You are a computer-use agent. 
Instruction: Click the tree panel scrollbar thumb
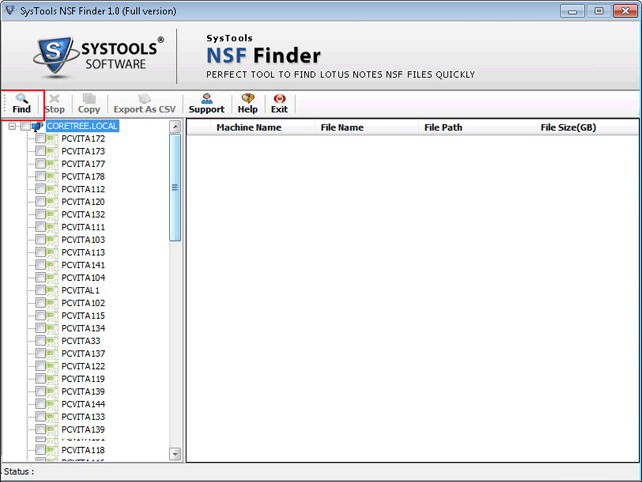point(175,188)
